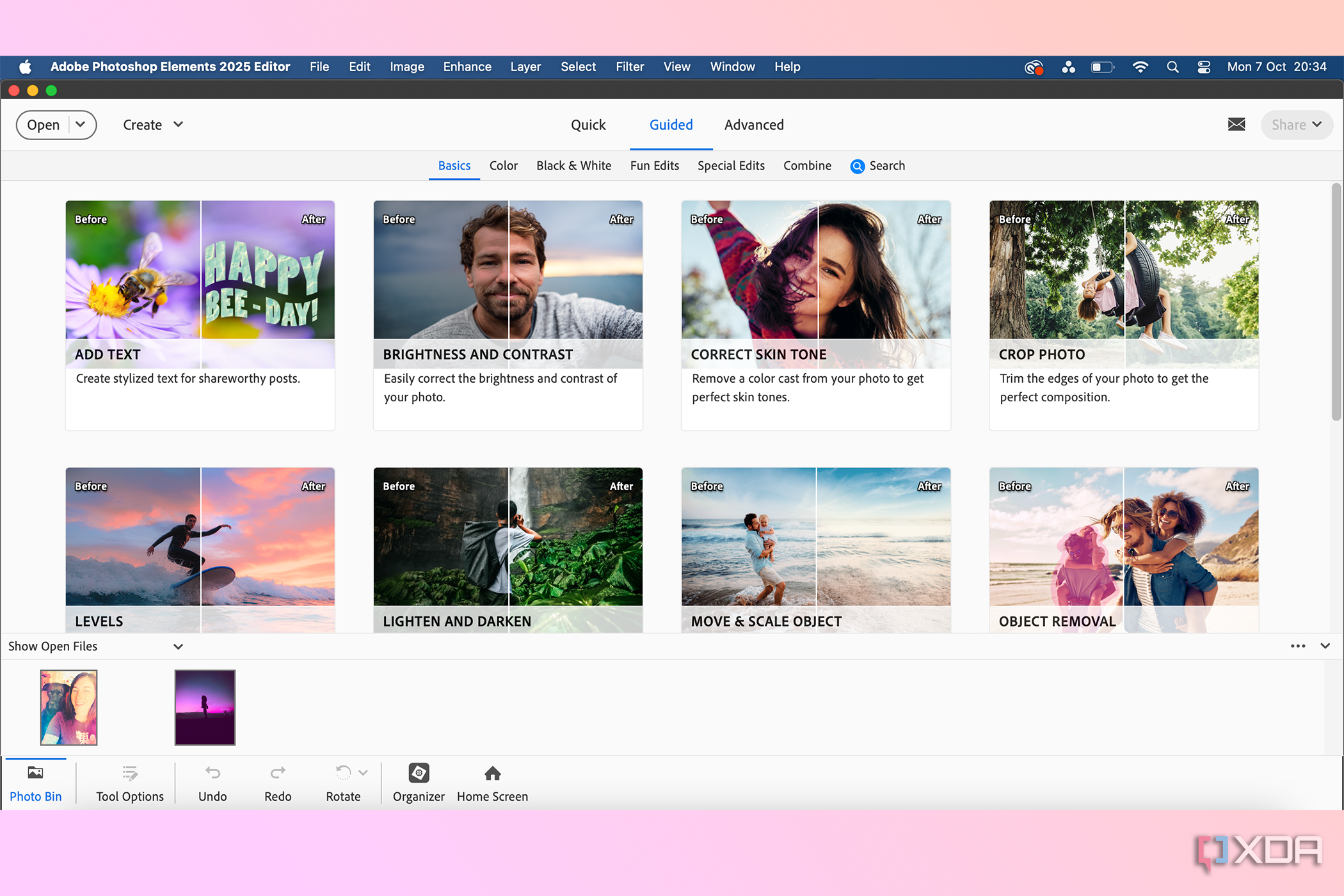
Task: Select the purple sunset silhouette thumbnail
Action: (205, 707)
